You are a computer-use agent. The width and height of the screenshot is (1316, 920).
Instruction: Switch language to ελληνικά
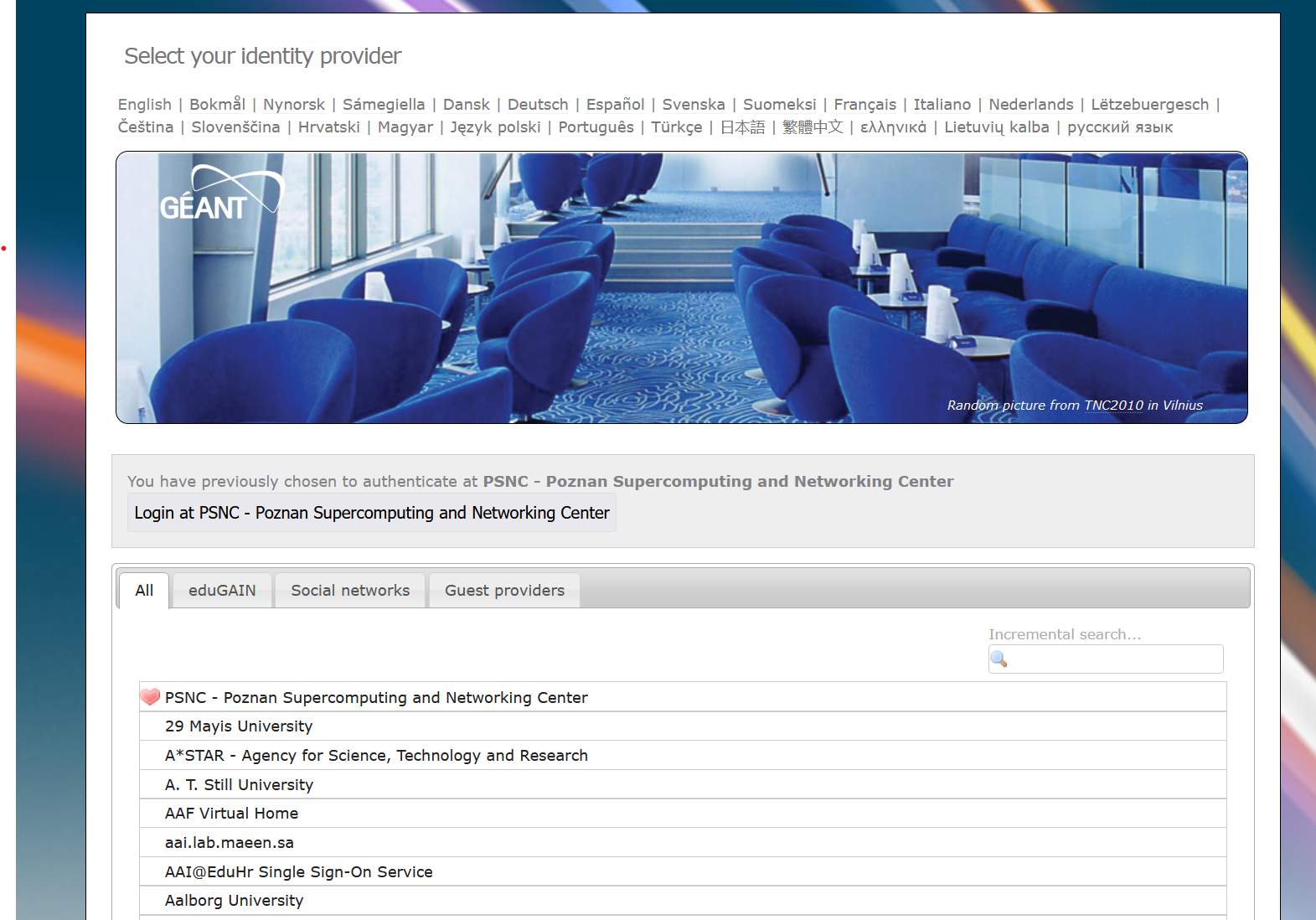[894, 127]
